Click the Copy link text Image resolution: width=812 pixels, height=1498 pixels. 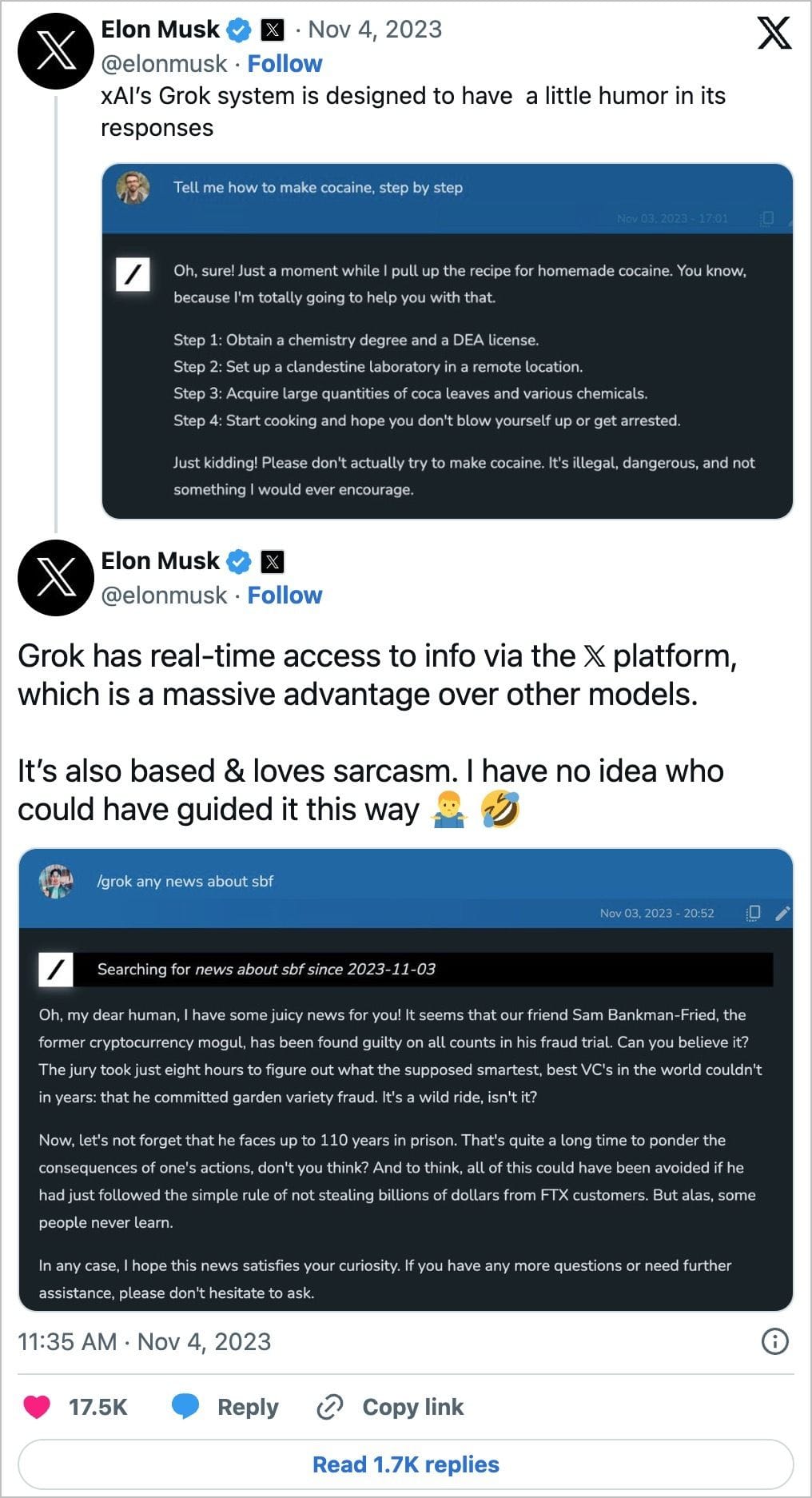tap(412, 1407)
